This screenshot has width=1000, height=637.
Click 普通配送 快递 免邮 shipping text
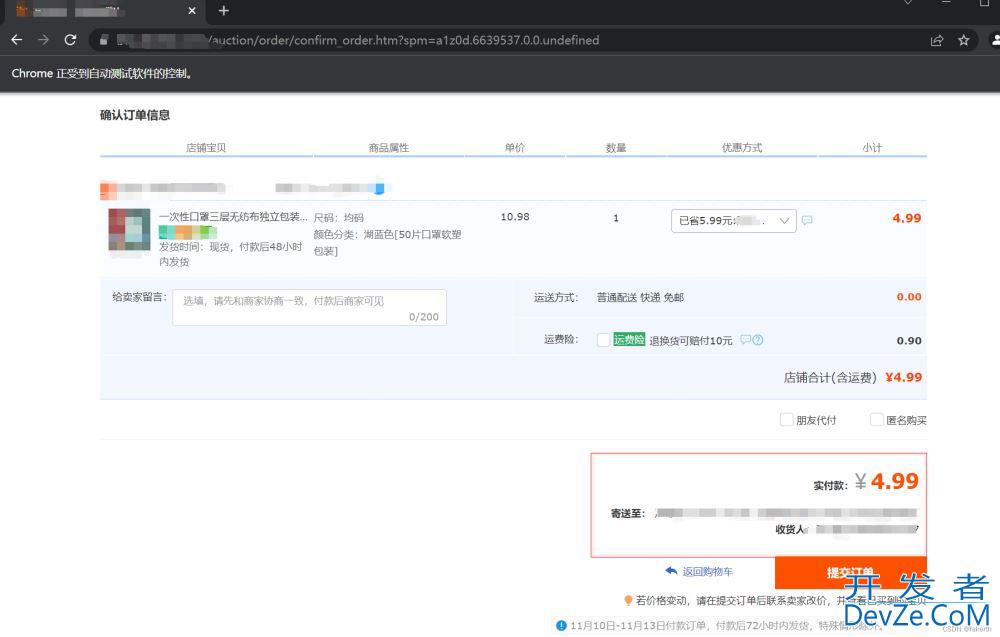point(640,297)
